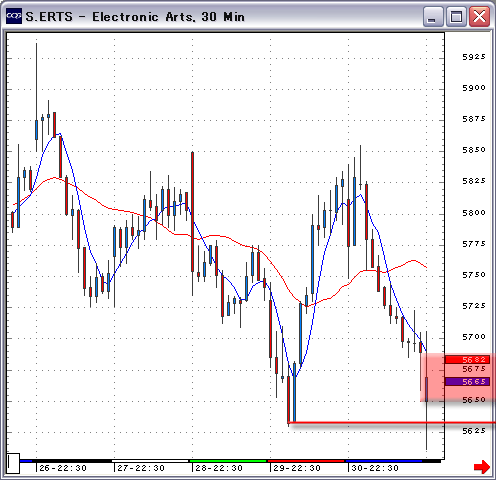Select the 28-22:30 time axis label
The height and width of the screenshot is (480, 496).
(x=219, y=468)
